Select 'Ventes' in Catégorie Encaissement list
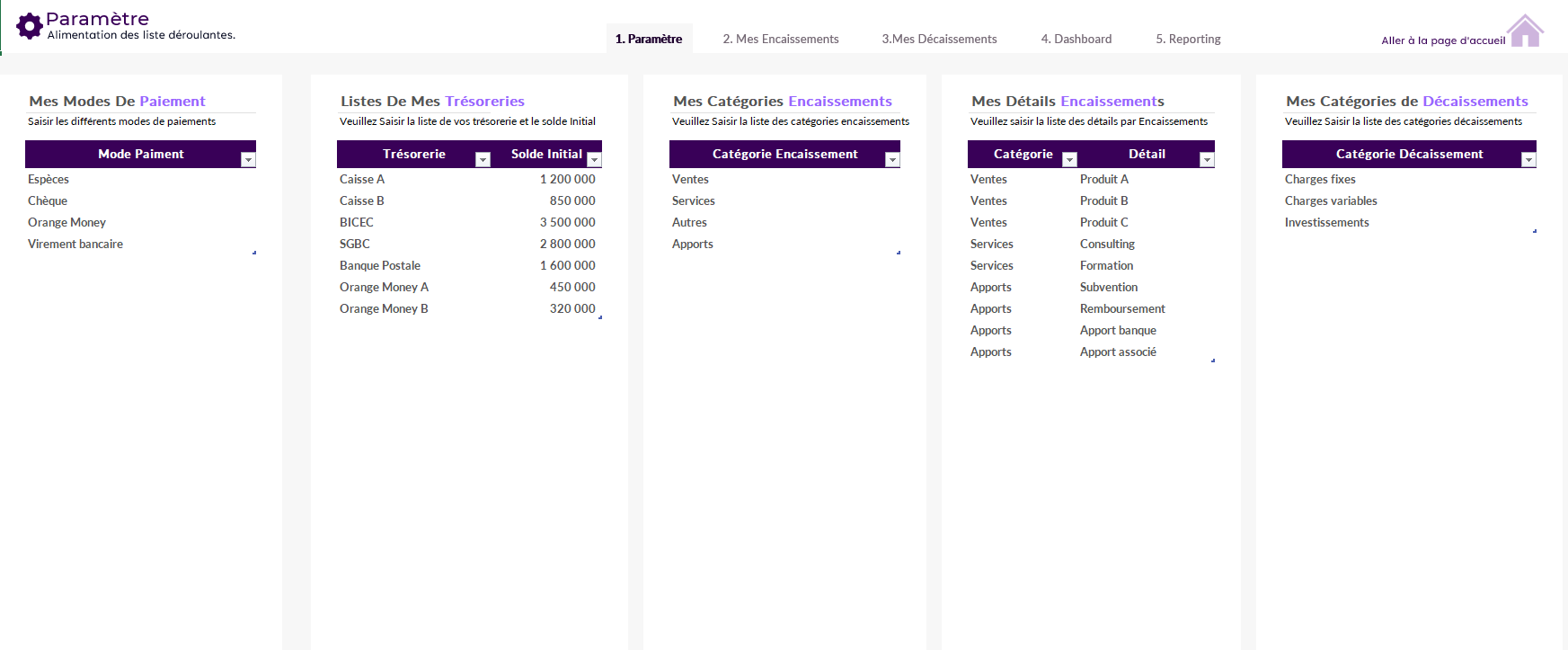The image size is (1568, 650). point(784,179)
